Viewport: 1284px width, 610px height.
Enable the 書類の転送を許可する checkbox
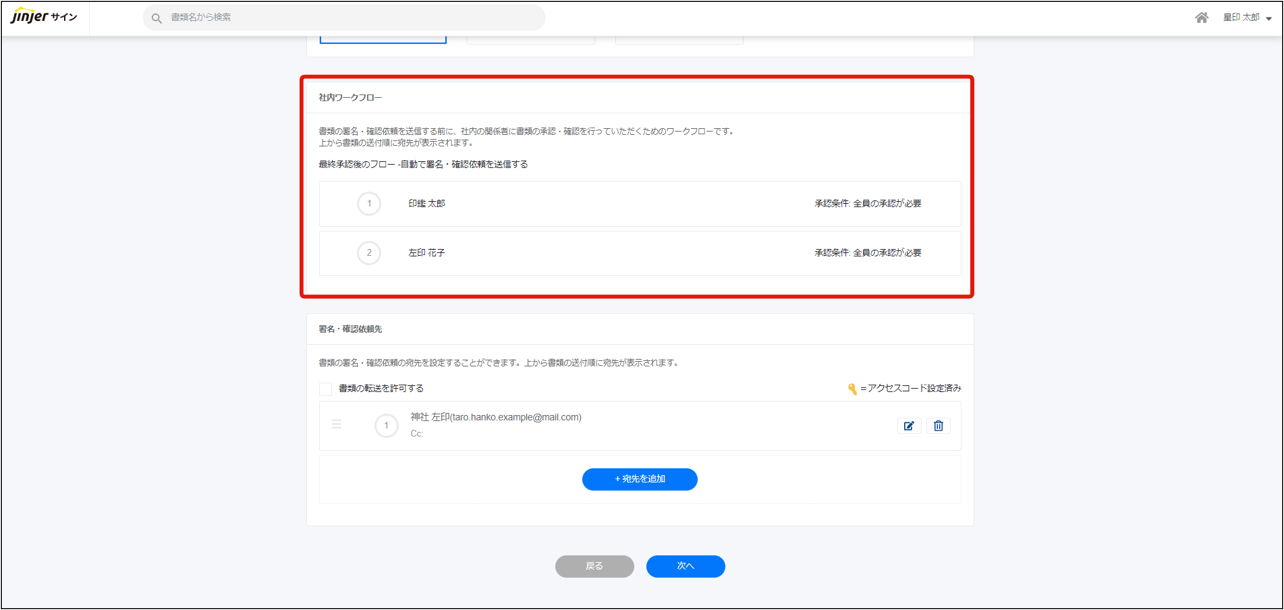(x=326, y=389)
